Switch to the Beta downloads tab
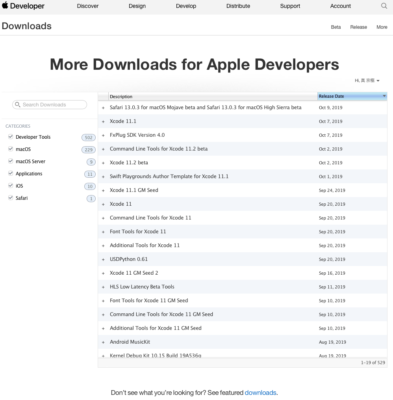Screen dimensions: 393x400 point(336,27)
